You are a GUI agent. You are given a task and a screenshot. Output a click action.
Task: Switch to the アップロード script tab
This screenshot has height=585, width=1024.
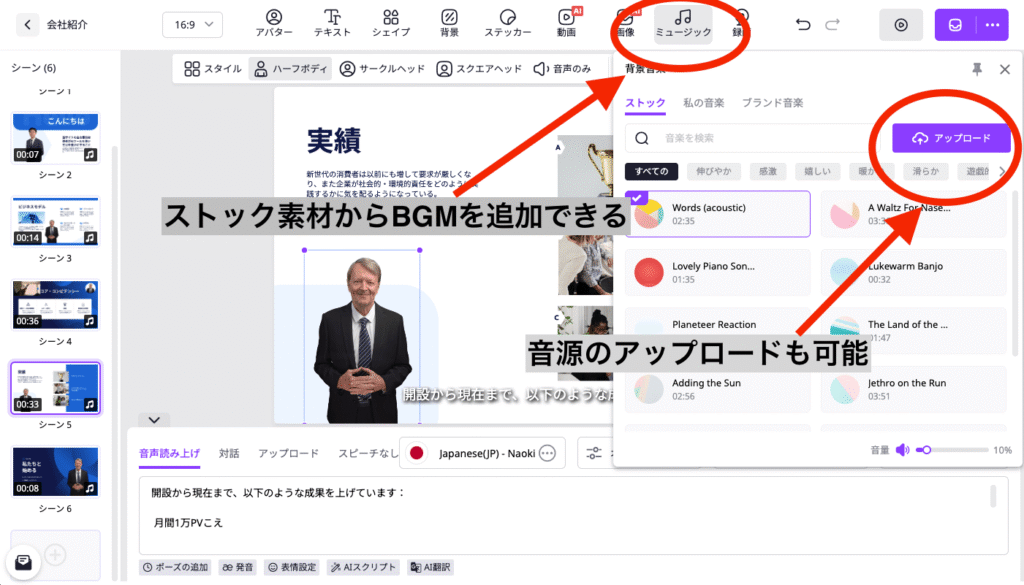point(288,453)
